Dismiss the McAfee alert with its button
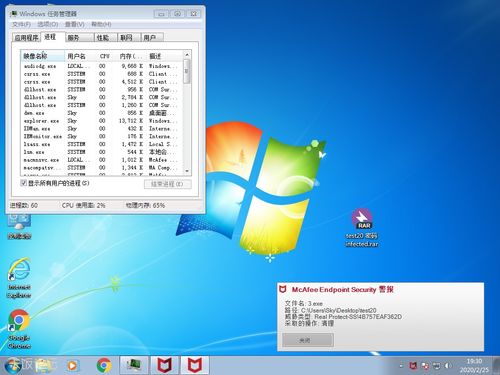The width and height of the screenshot is (500, 375). (x=308, y=340)
